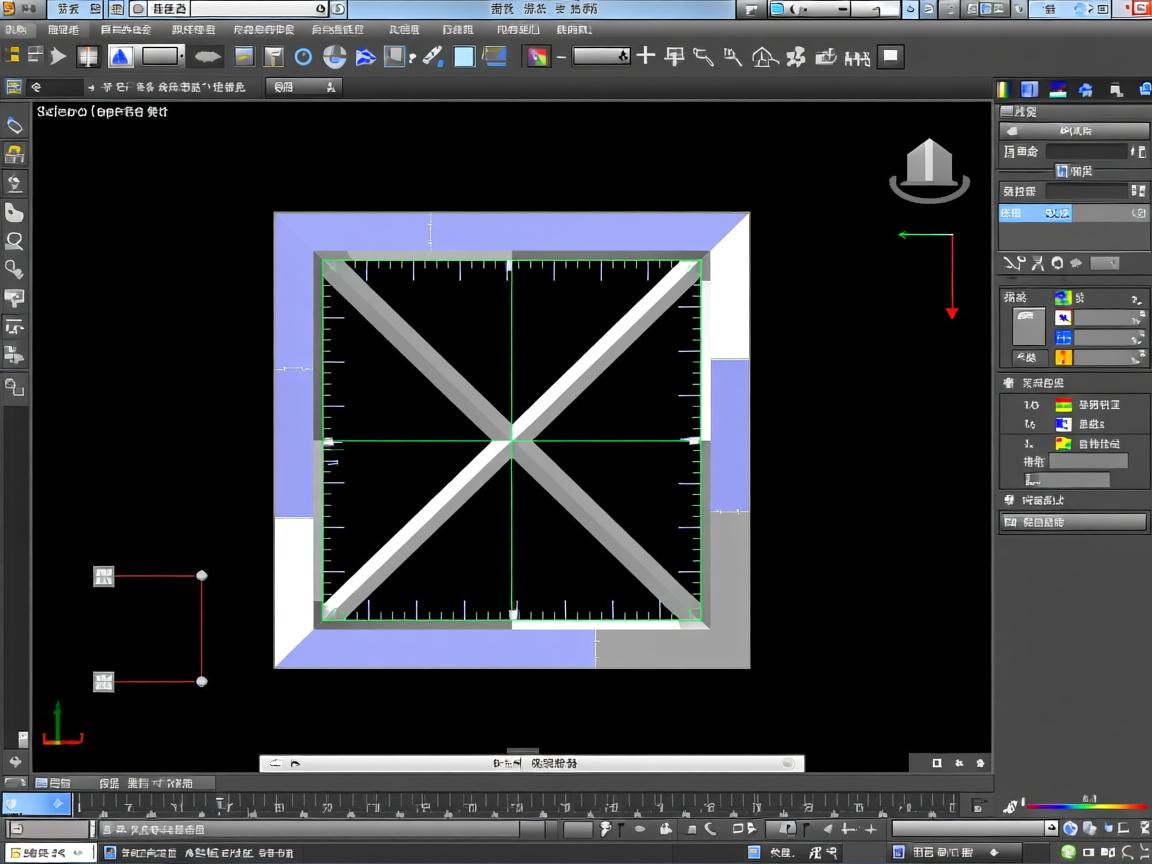Click the wide button at right panel top

tap(1074, 131)
